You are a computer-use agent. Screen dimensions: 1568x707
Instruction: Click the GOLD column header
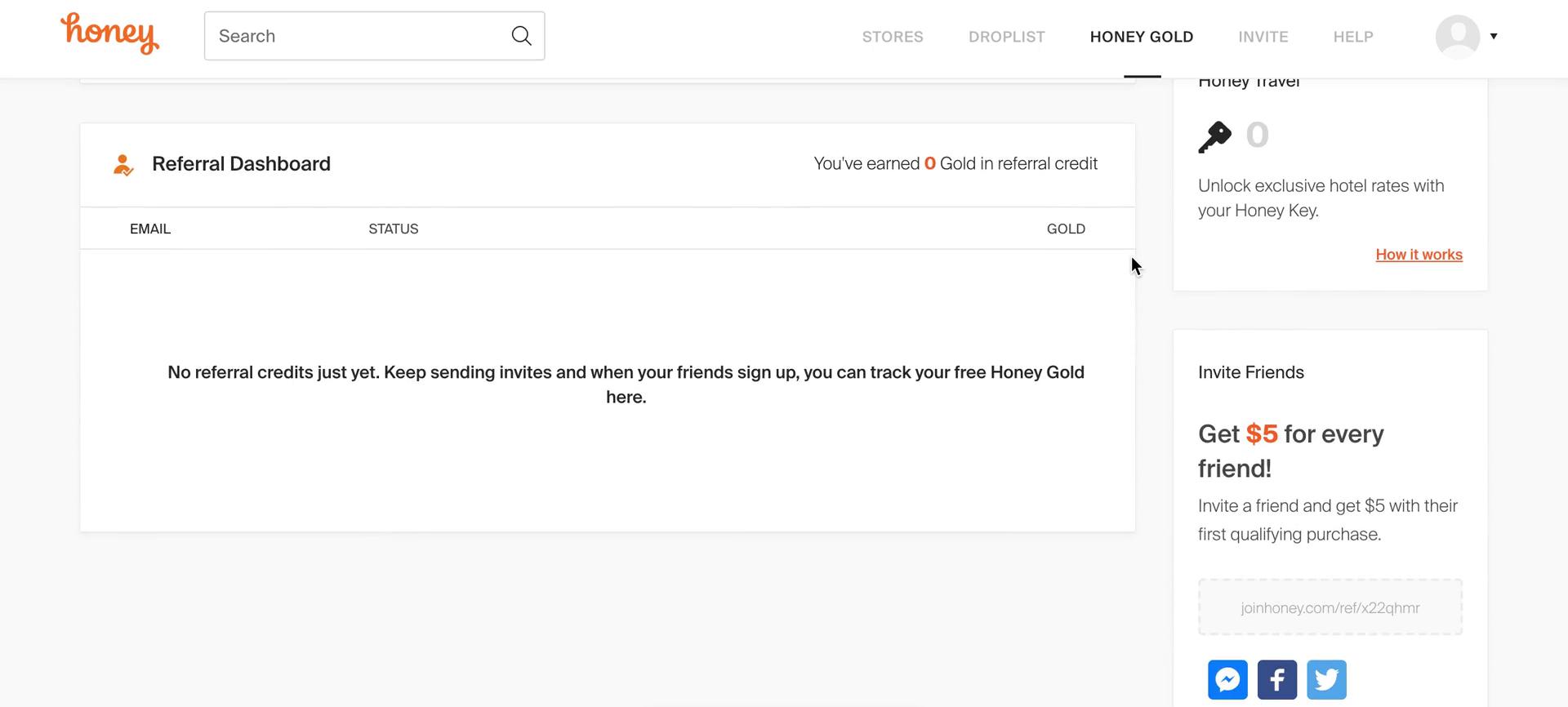pyautogui.click(x=1066, y=229)
